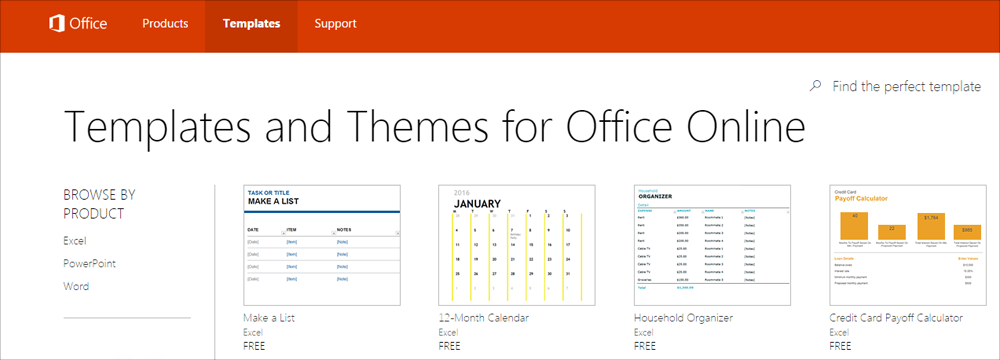This screenshot has height=360, width=1000.
Task: Click Excel label under Credit Card Payoff Calculator
Action: coord(839,333)
